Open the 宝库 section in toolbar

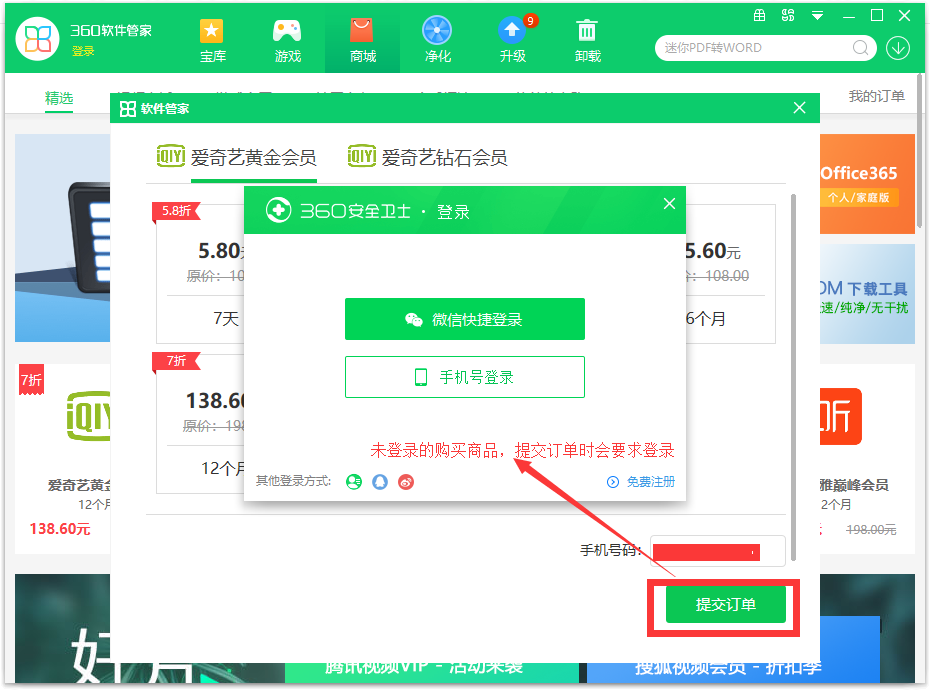coord(212,42)
